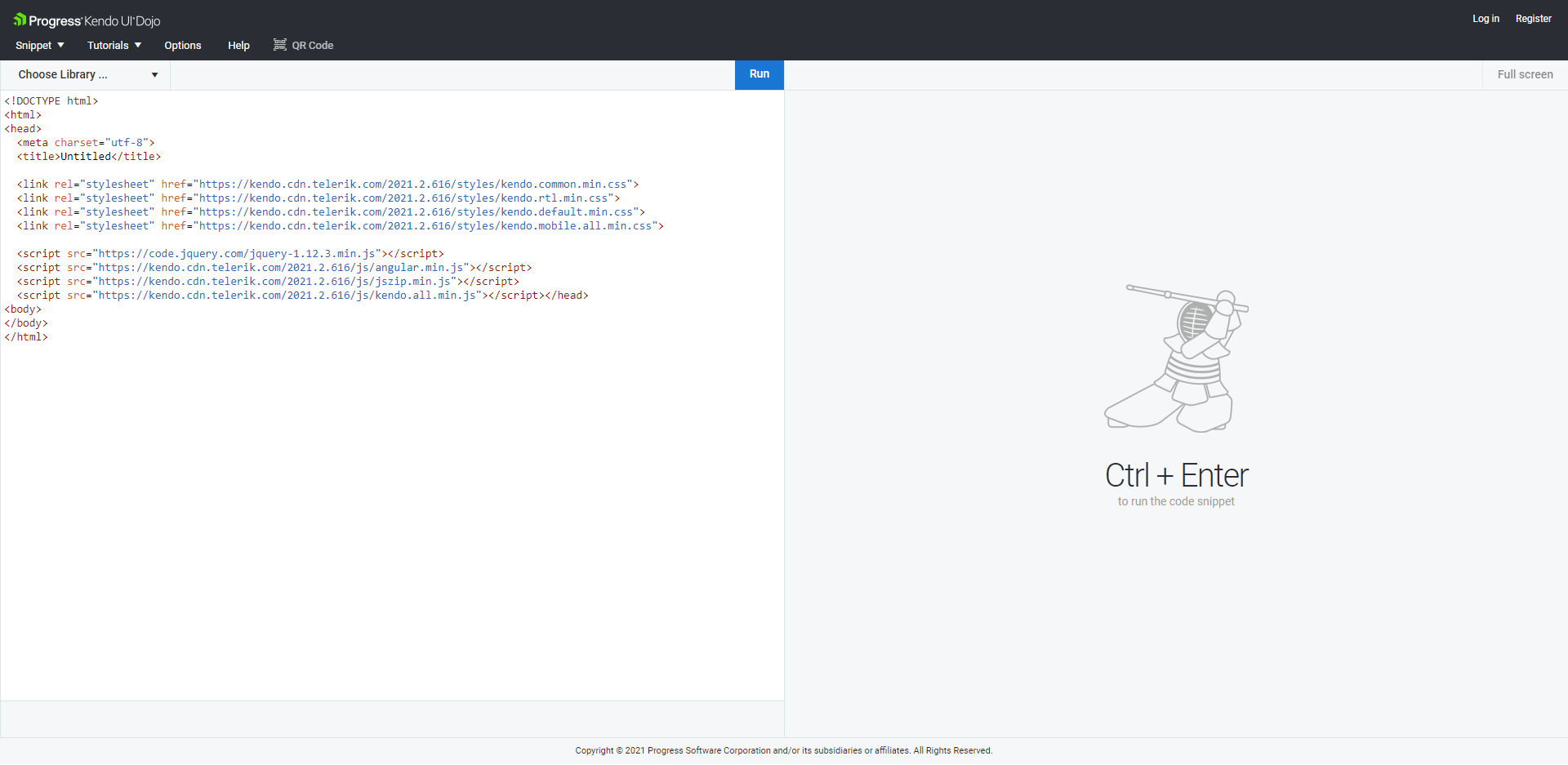Viewport: 1568px width, 765px height.
Task: Click the kendo.common.min.css link line
Action: tap(327, 185)
